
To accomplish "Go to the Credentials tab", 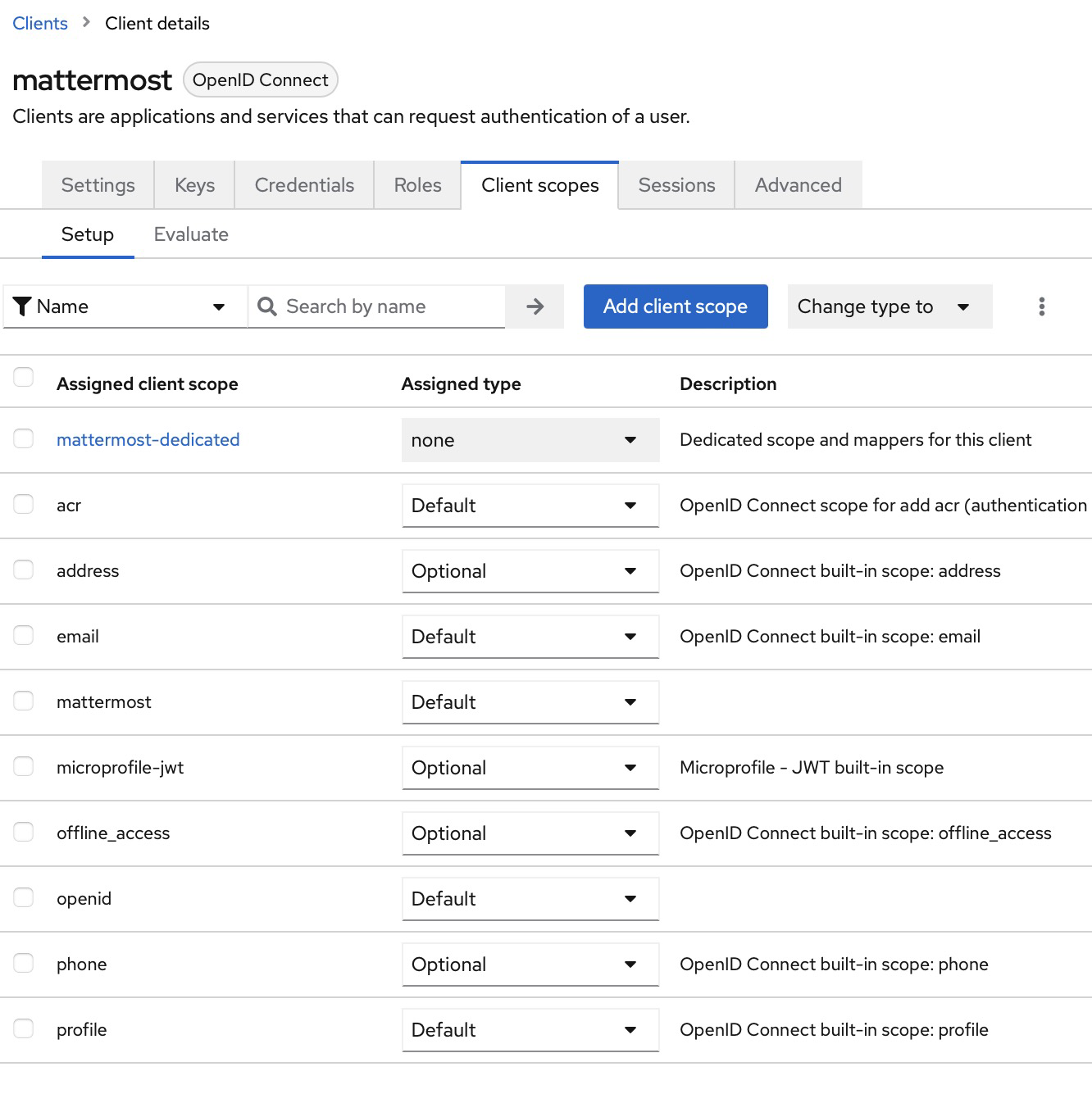I will [x=305, y=185].
